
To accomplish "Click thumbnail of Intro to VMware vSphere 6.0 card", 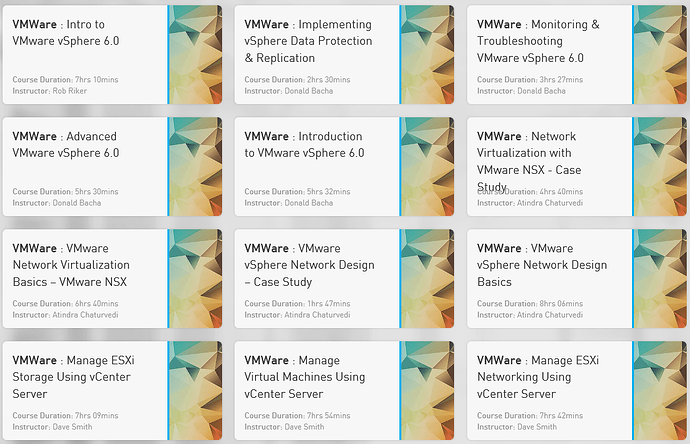I will [x=195, y=55].
